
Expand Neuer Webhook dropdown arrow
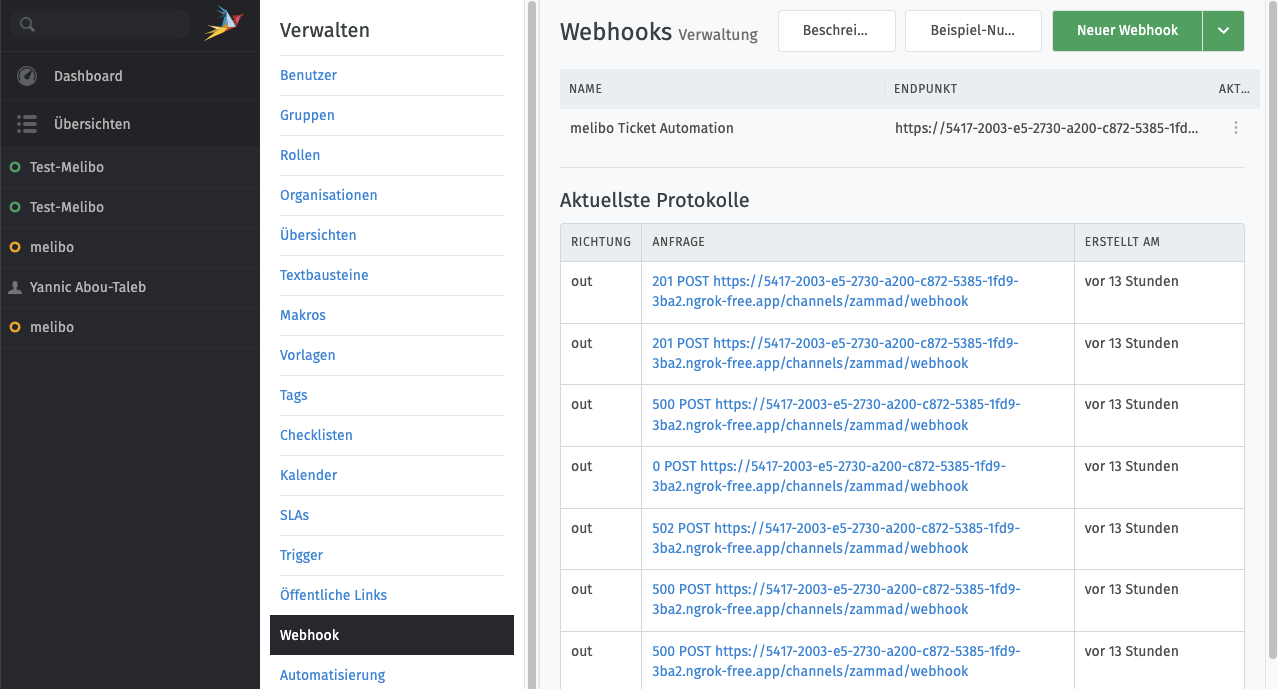point(1224,31)
